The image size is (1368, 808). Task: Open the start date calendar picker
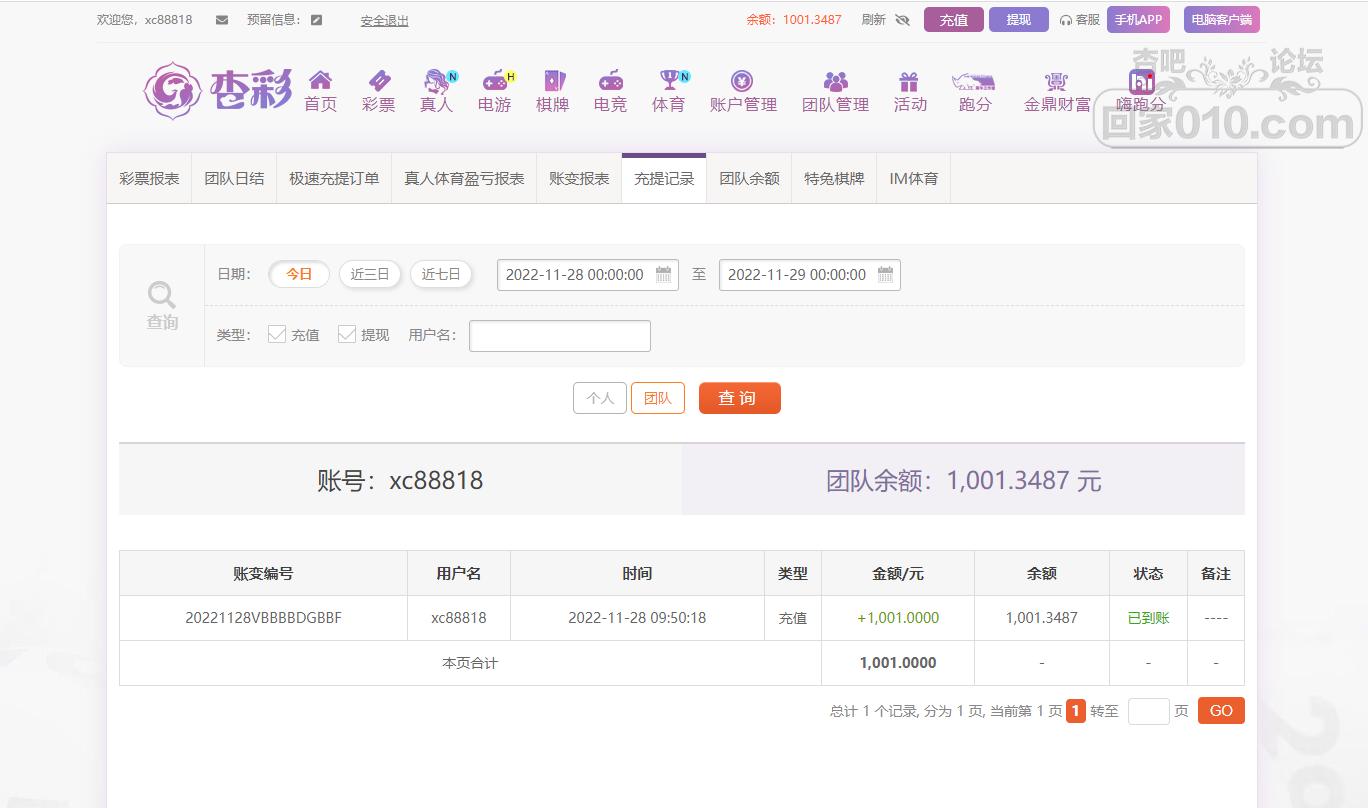(663, 275)
